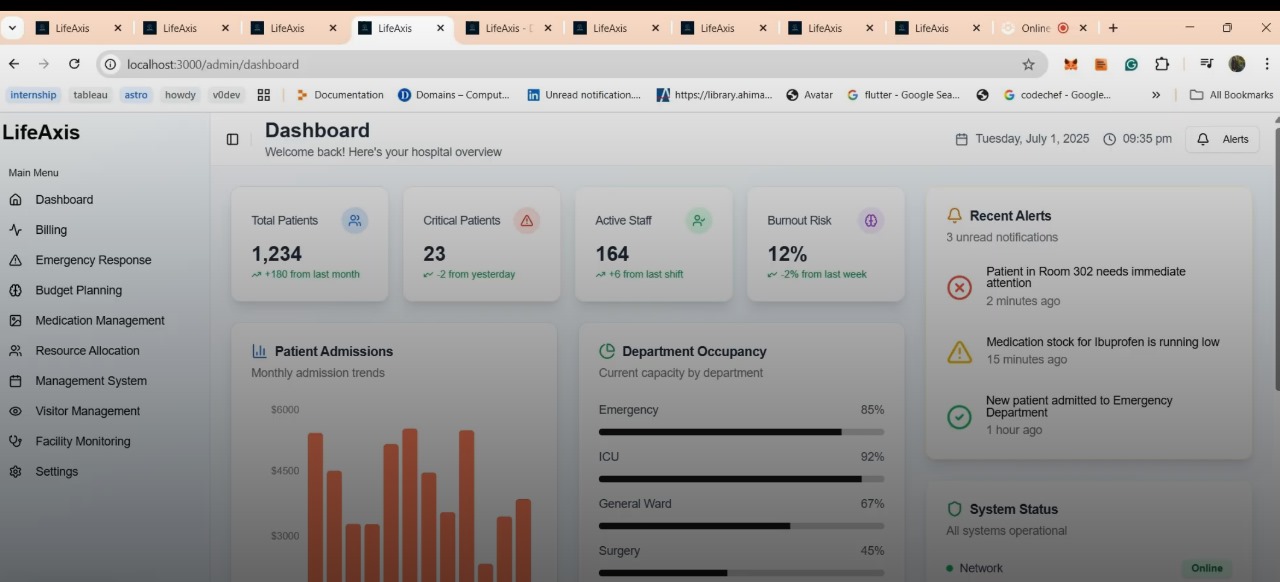
Task: Expand more bookmarks chevron
Action: pos(1156,95)
